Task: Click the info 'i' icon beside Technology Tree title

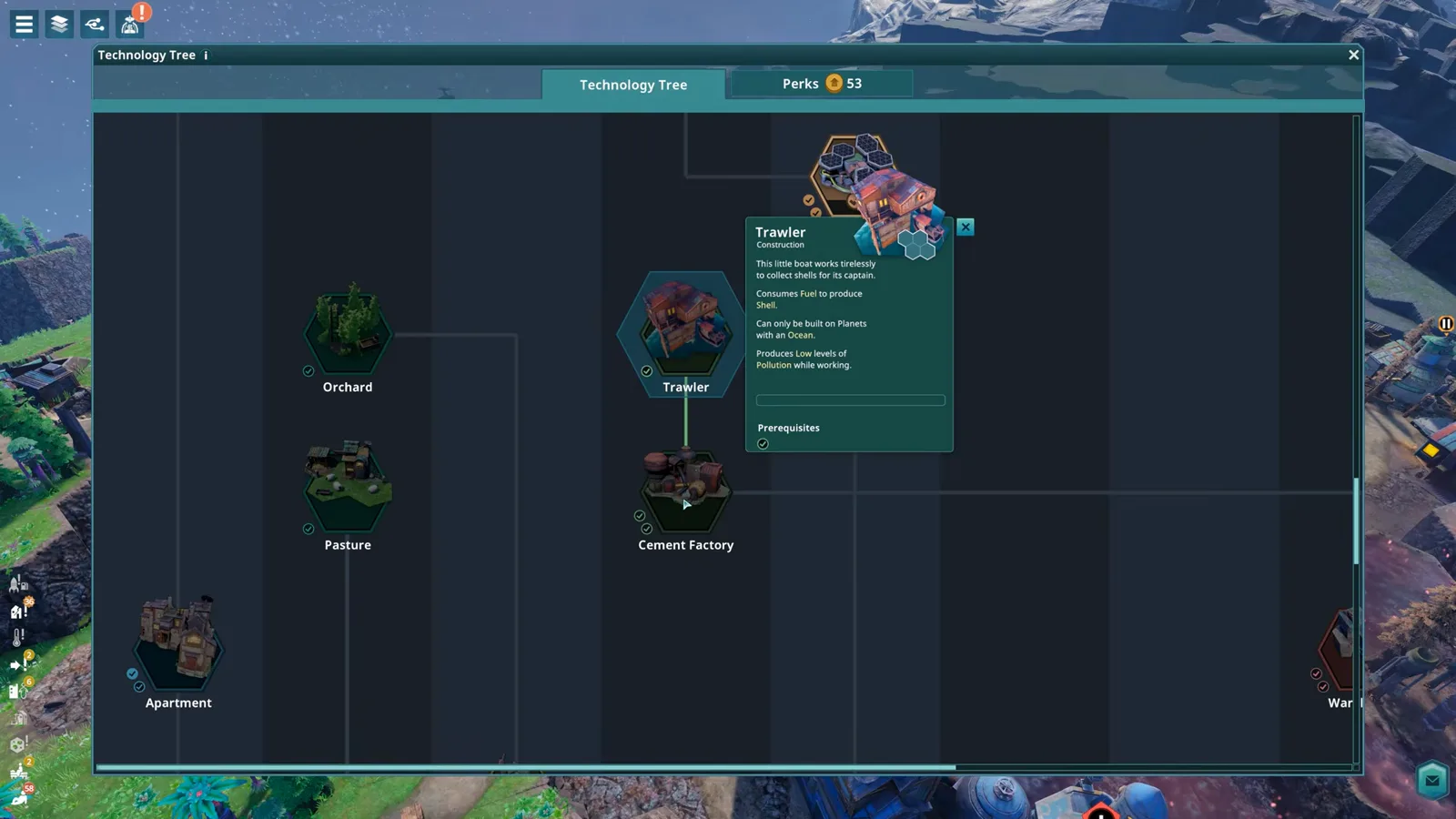Action: 206,56
